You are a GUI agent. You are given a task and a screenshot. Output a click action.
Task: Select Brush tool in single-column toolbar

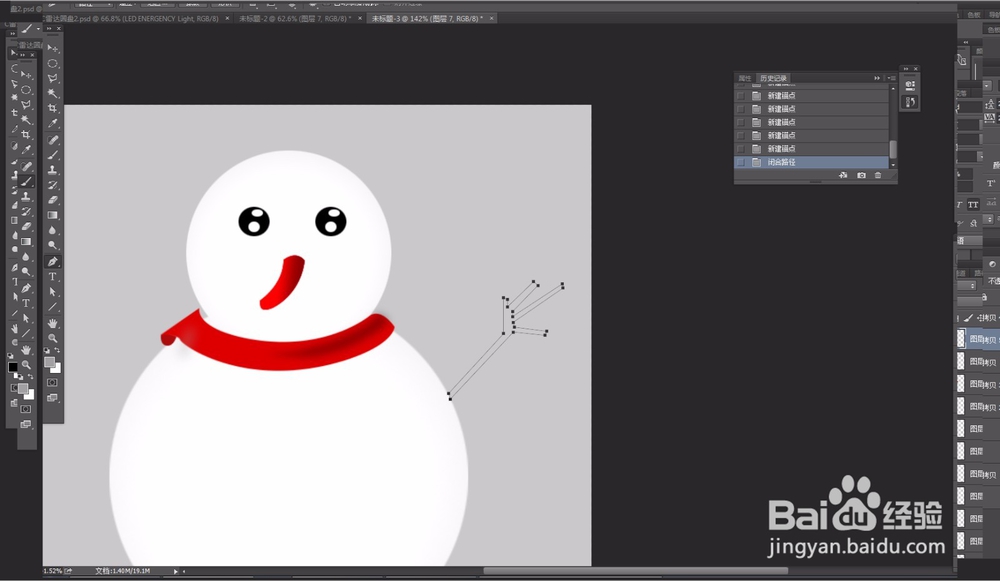pos(52,155)
